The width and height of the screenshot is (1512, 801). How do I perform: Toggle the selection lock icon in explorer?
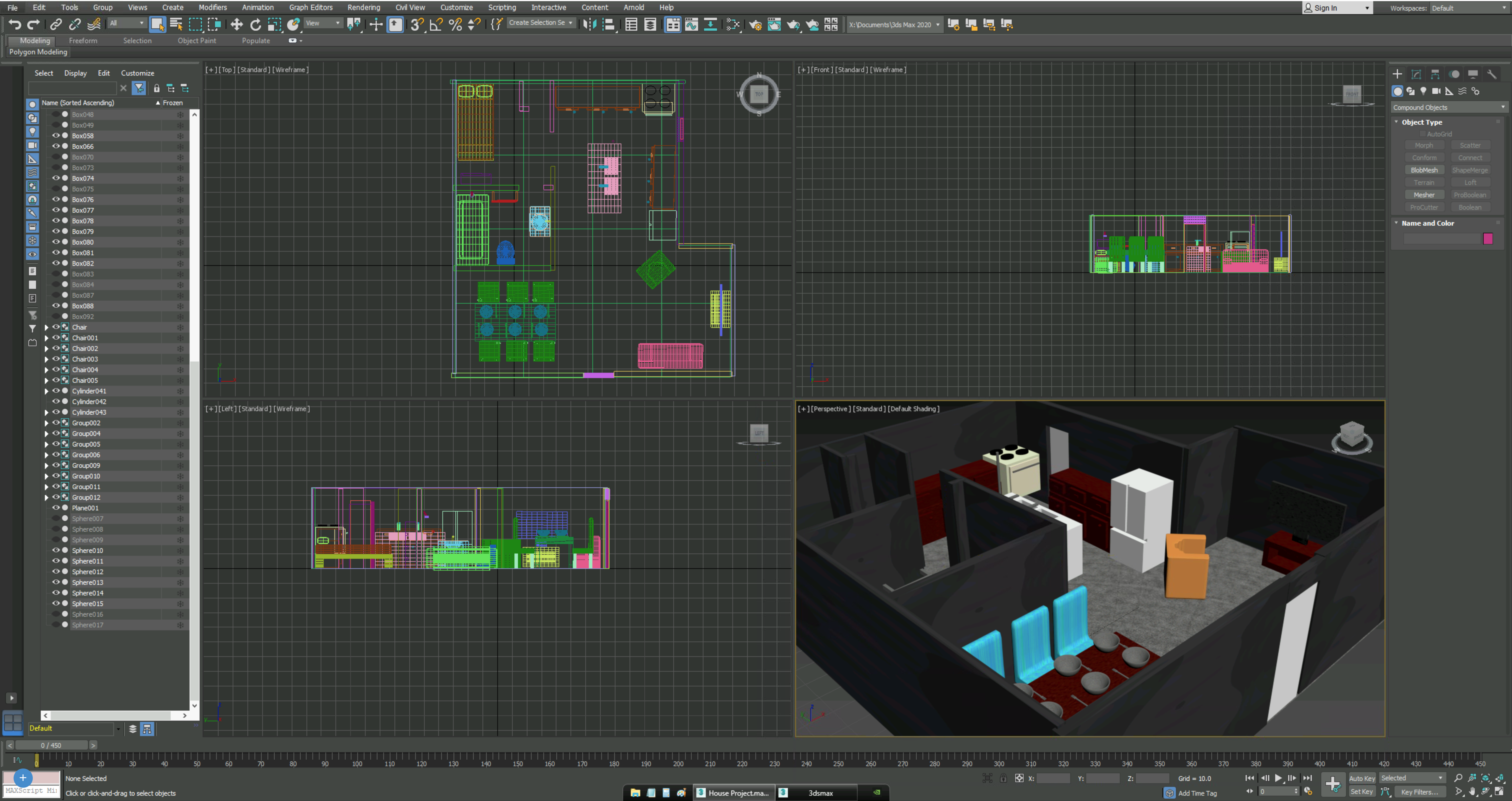point(157,88)
